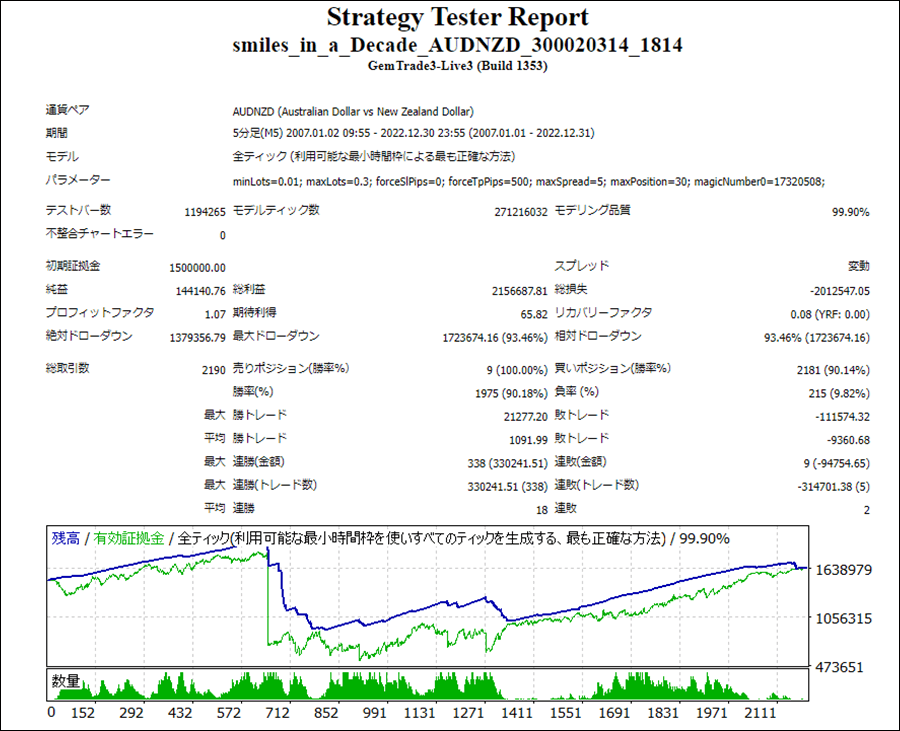Click loss rate 215 (9.82%)

[839, 394]
